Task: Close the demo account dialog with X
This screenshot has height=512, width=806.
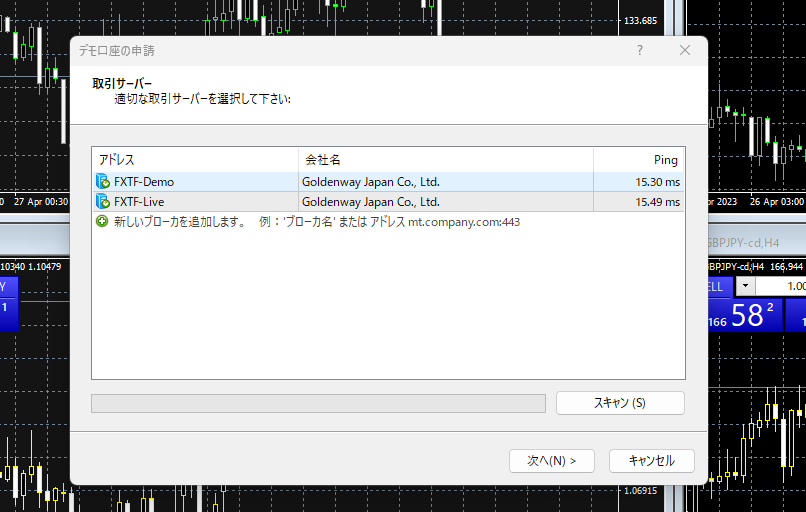Action: tap(685, 50)
